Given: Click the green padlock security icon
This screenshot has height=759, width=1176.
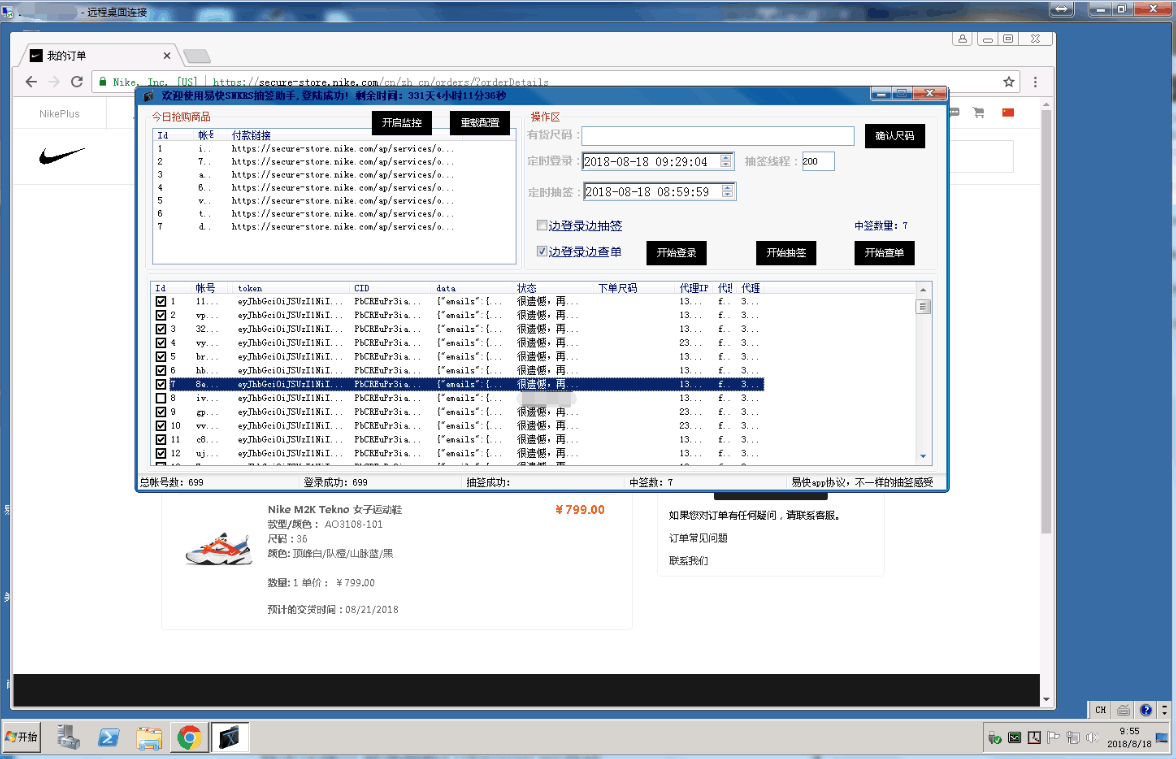Looking at the screenshot, I should pyautogui.click(x=103, y=82).
